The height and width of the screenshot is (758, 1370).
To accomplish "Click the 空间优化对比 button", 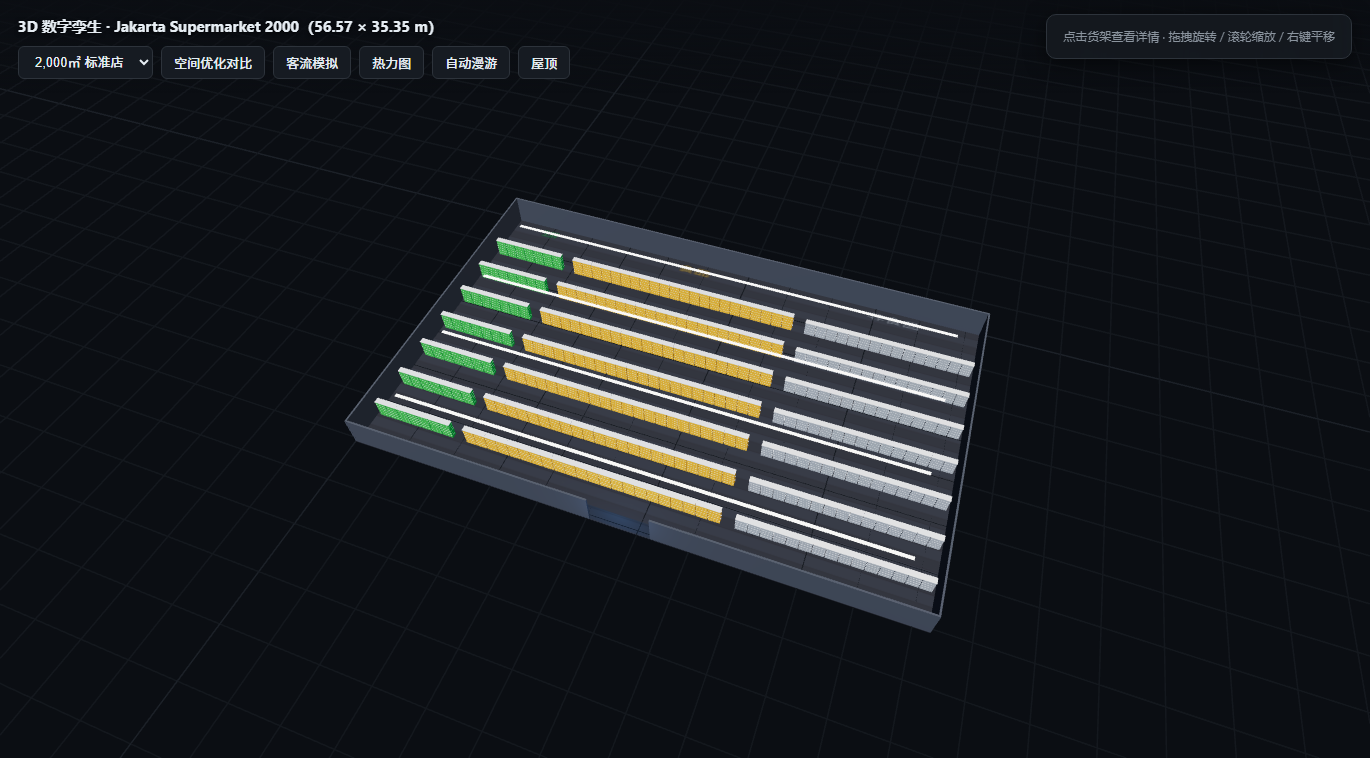I will pos(213,62).
